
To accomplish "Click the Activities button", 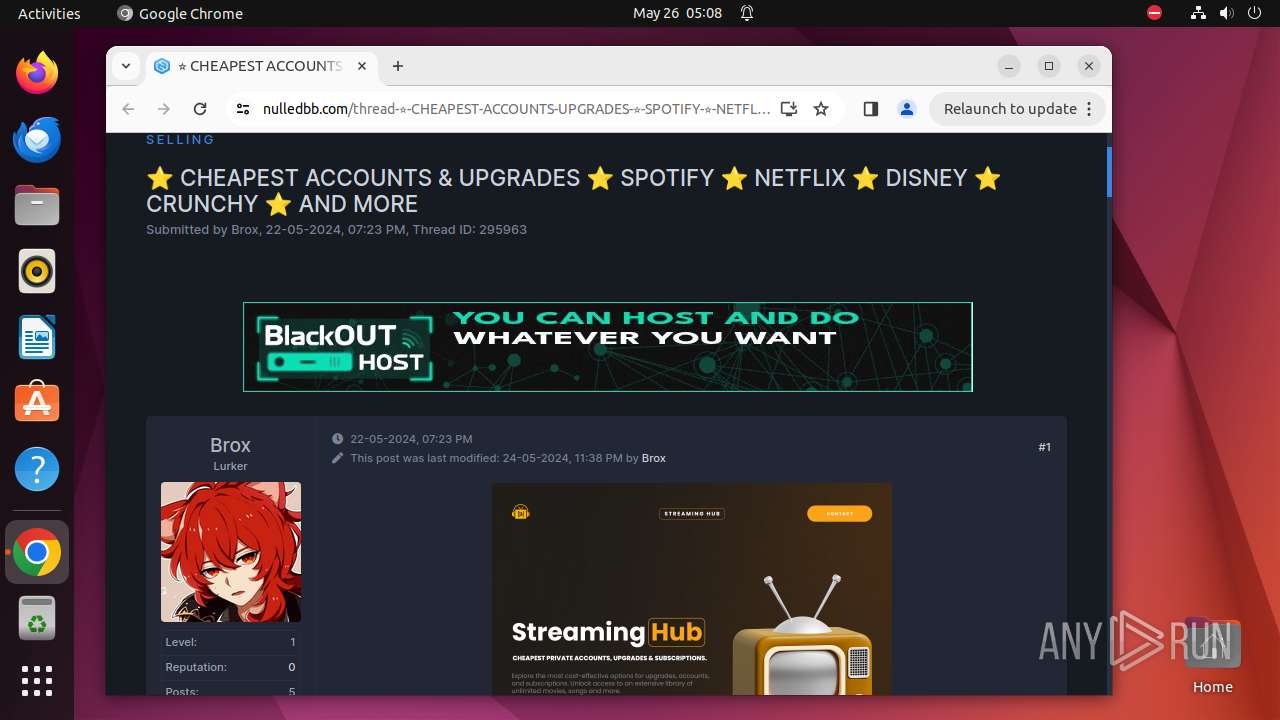I will [49, 13].
